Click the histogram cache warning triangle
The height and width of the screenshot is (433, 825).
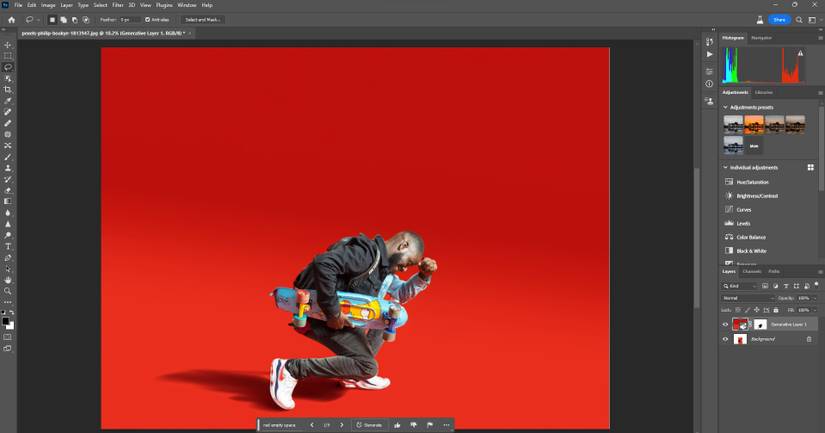click(x=800, y=53)
